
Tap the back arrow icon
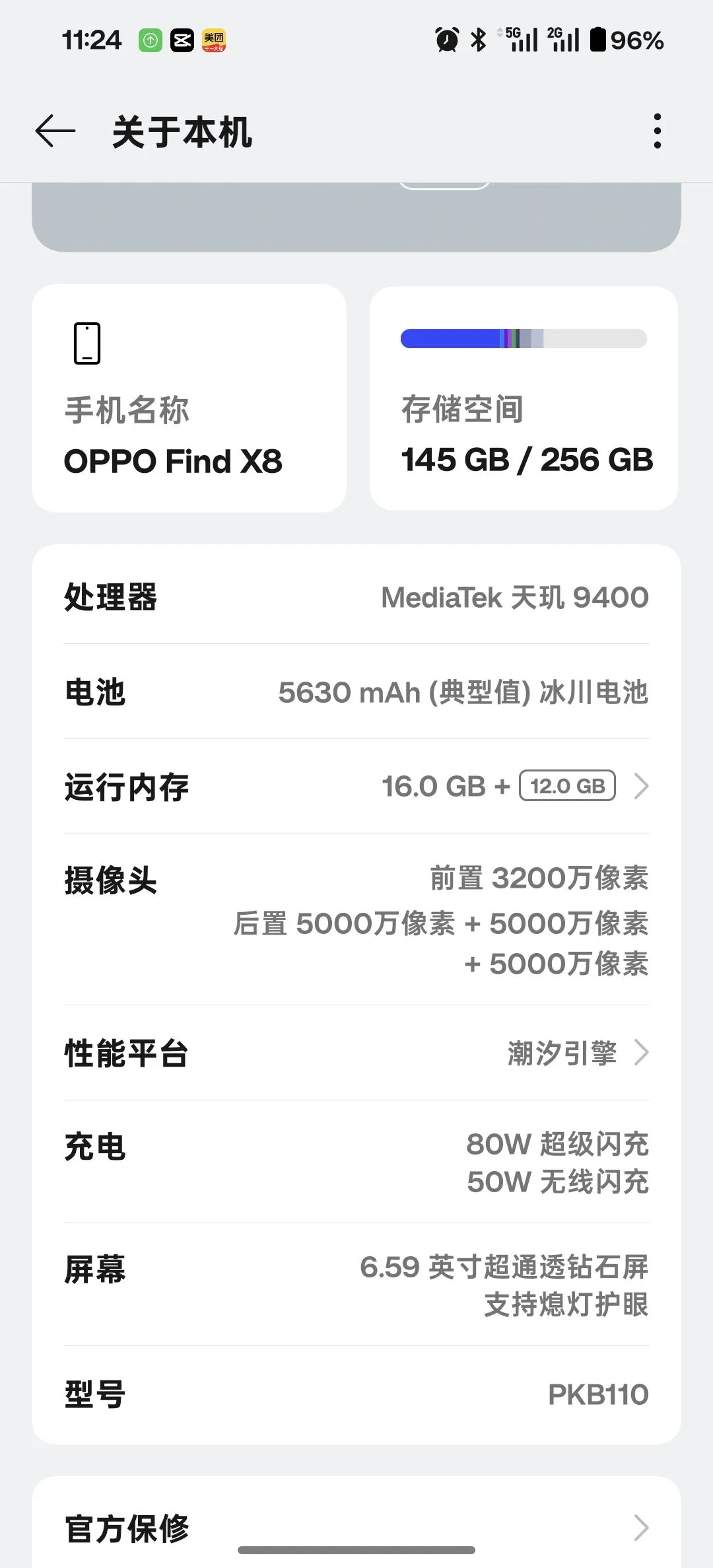click(55, 131)
